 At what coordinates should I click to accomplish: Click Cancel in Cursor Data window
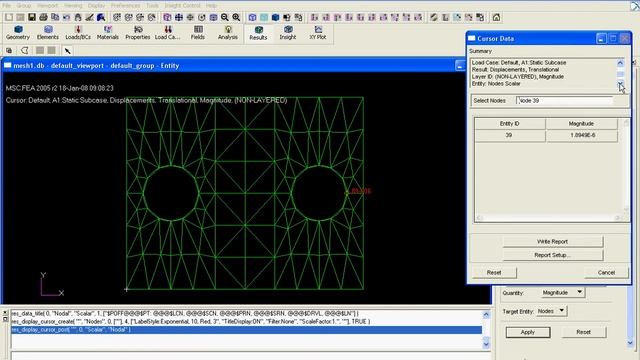pos(606,272)
